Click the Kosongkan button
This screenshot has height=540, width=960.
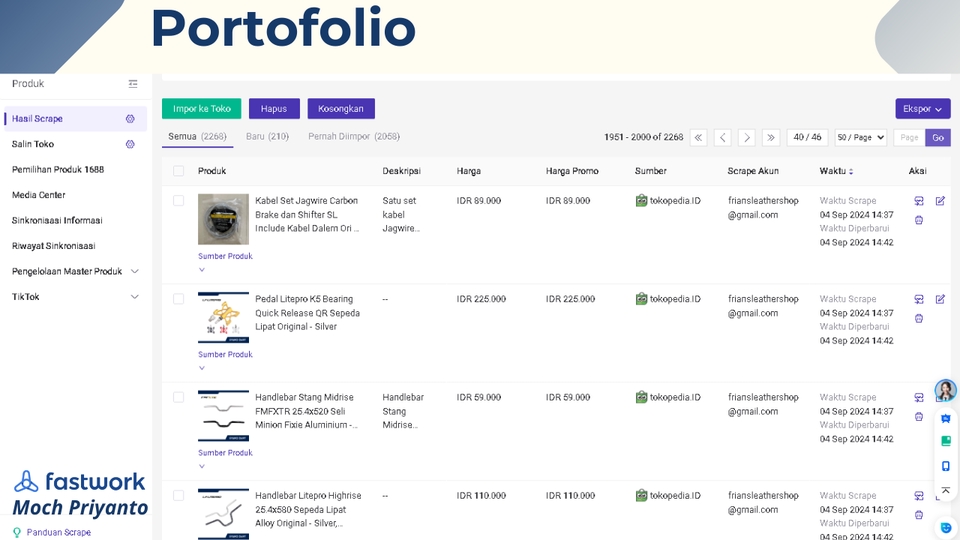(x=341, y=108)
